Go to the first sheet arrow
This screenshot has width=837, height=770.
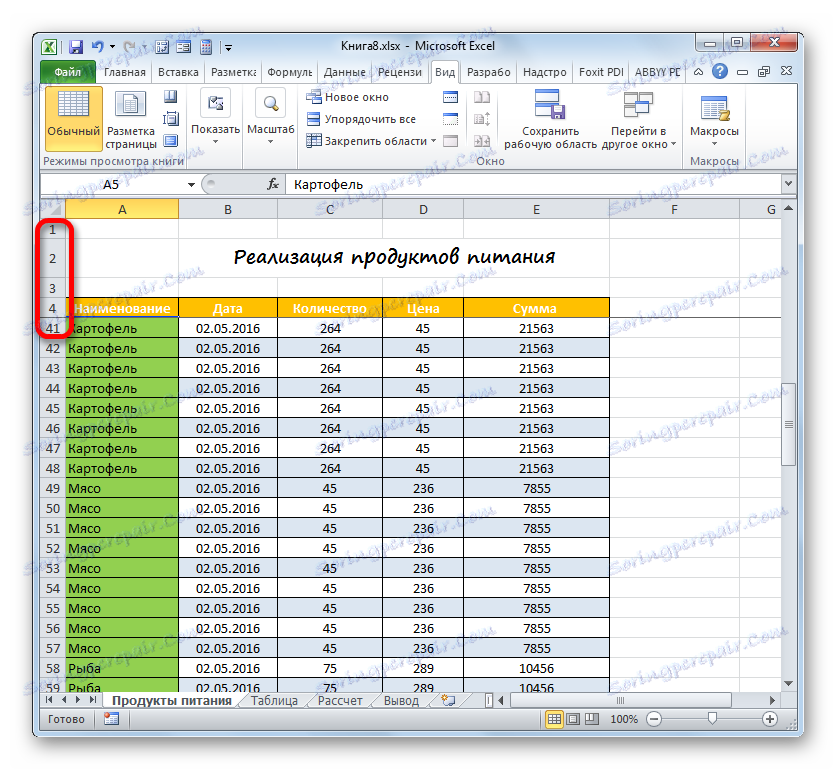[x=49, y=700]
